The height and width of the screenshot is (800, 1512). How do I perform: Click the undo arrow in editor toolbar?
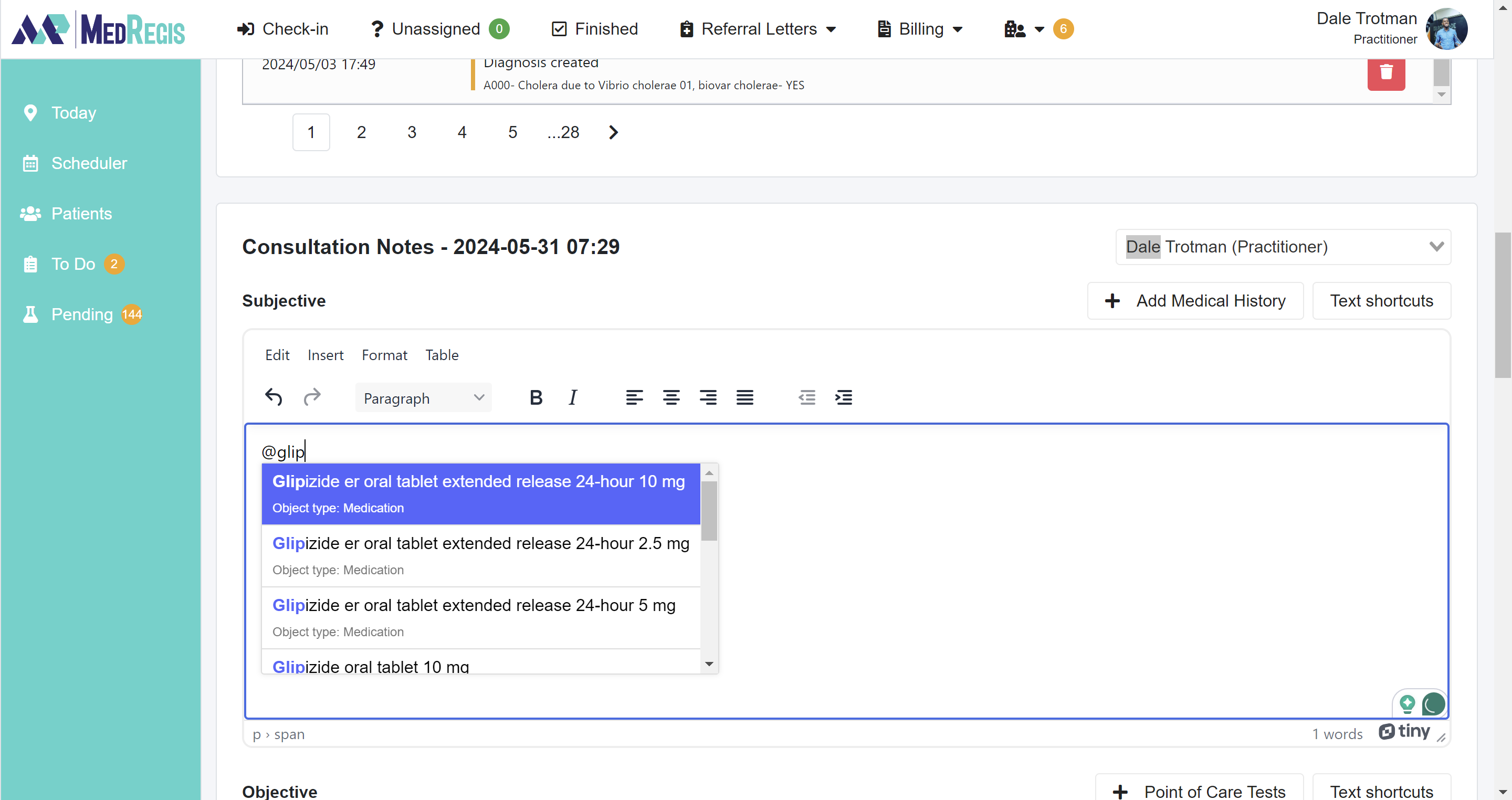coord(274,397)
